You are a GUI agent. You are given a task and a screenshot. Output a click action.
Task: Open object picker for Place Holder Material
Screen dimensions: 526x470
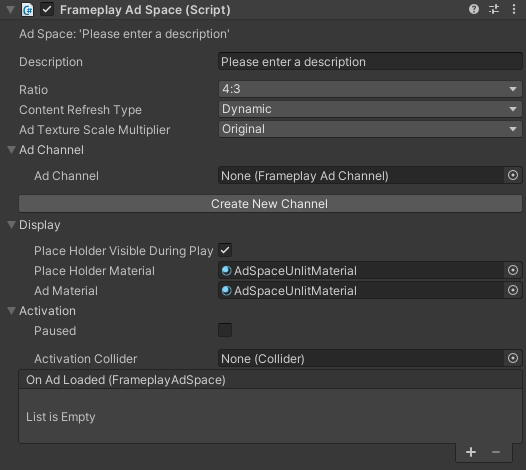click(513, 270)
